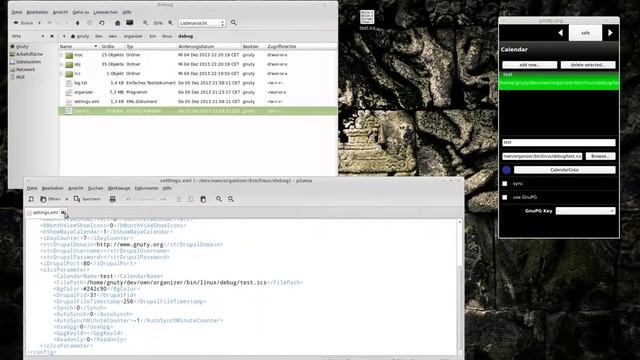640x360 pixels.
Task: Sort by the Name column header
Action: click(x=78, y=47)
